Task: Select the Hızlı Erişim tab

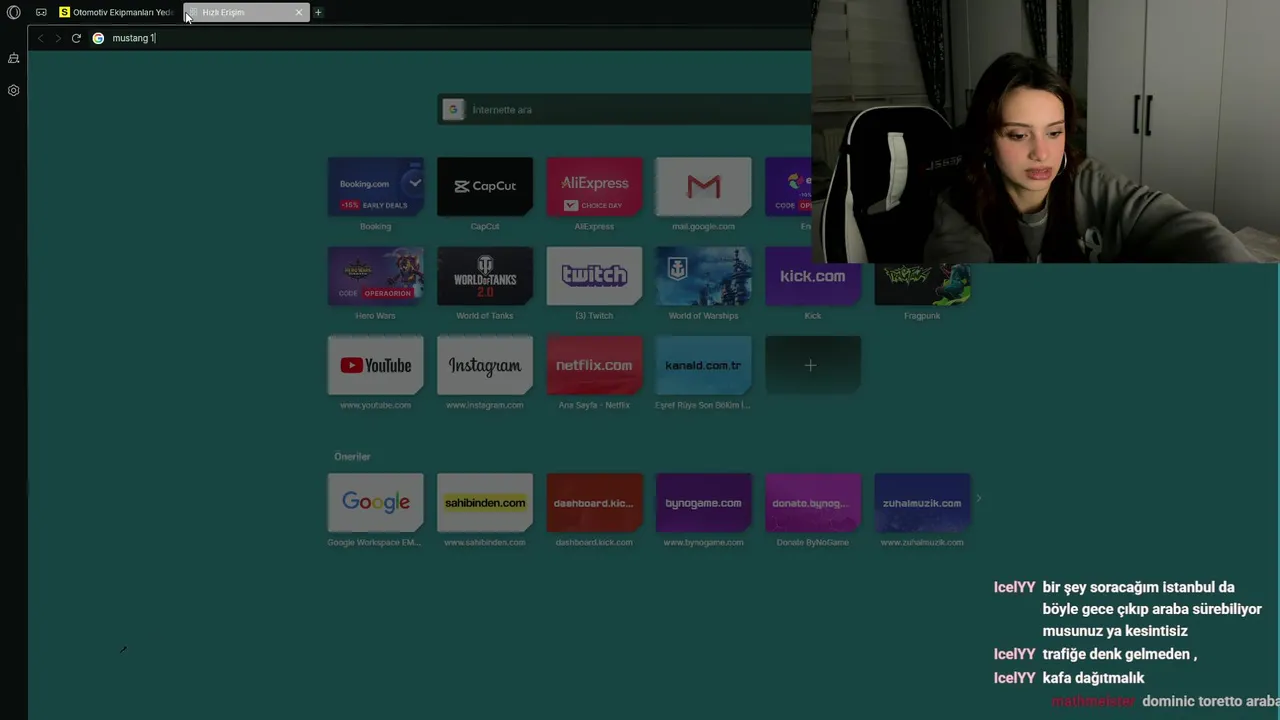Action: [245, 12]
